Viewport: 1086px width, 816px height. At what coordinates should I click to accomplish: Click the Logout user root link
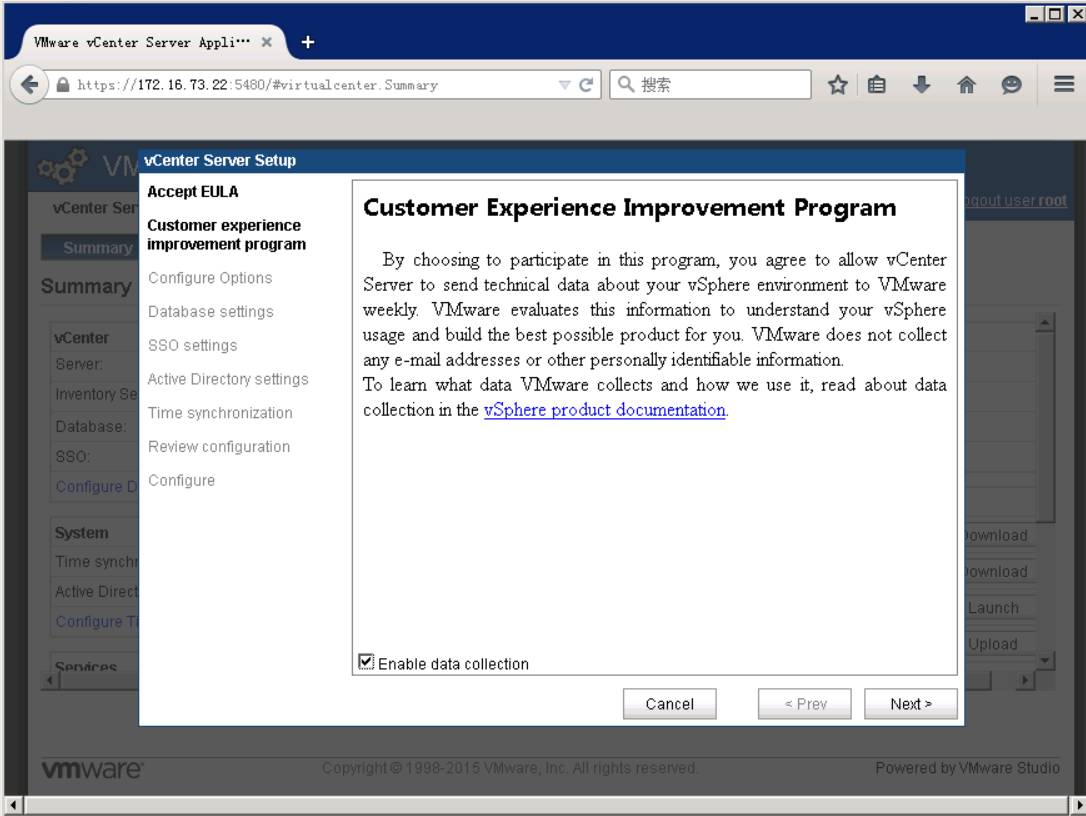[1015, 201]
